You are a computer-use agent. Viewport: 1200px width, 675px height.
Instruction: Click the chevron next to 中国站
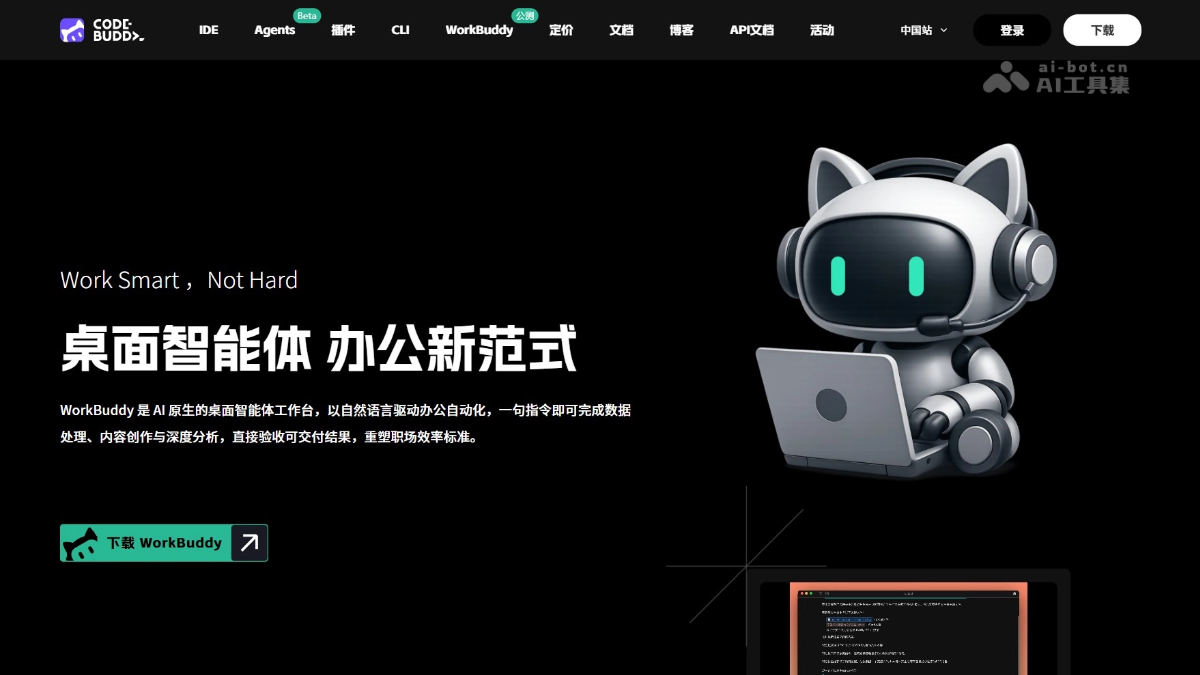[943, 30]
